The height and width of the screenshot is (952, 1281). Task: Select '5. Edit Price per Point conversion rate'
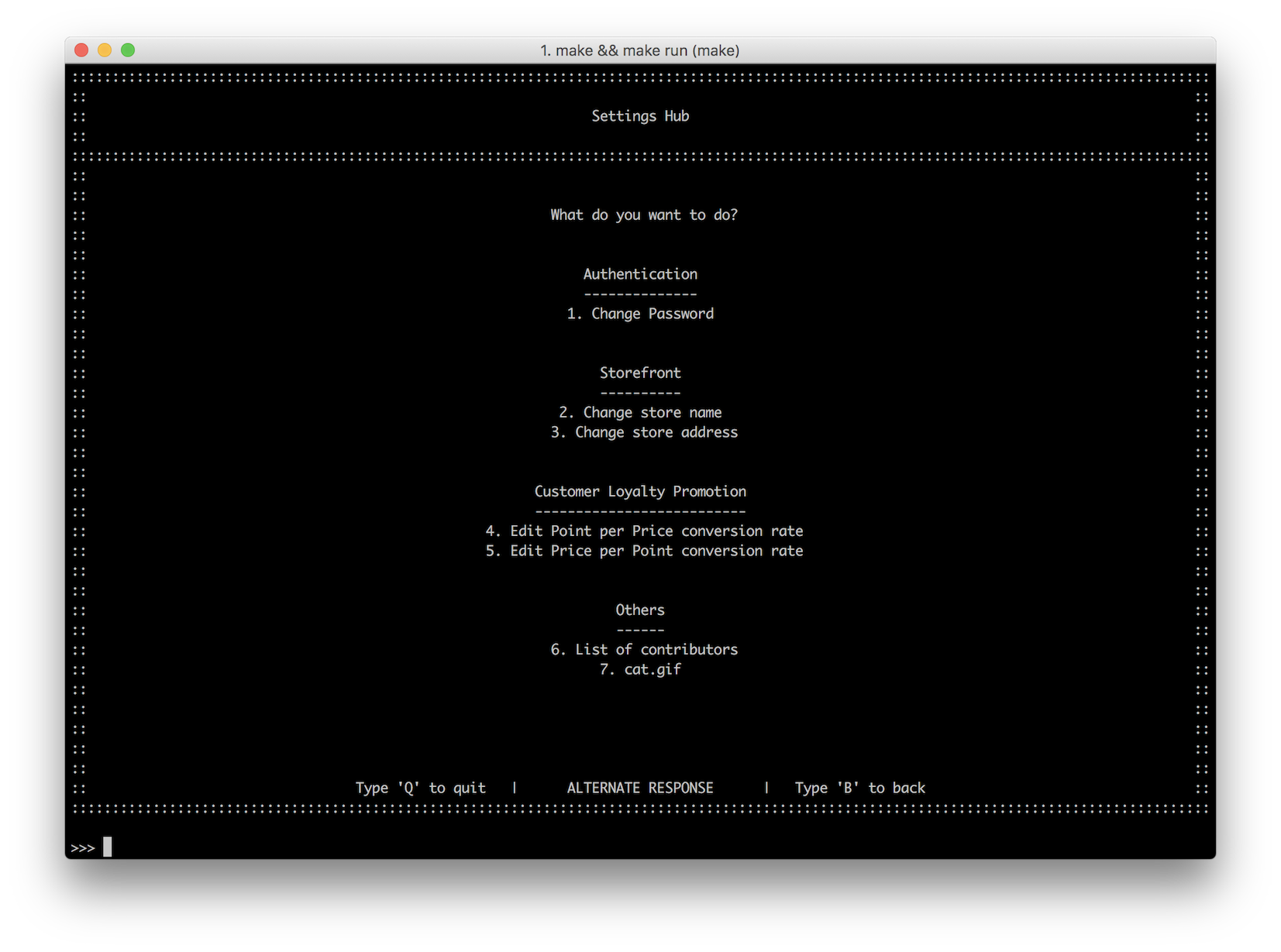click(x=644, y=551)
